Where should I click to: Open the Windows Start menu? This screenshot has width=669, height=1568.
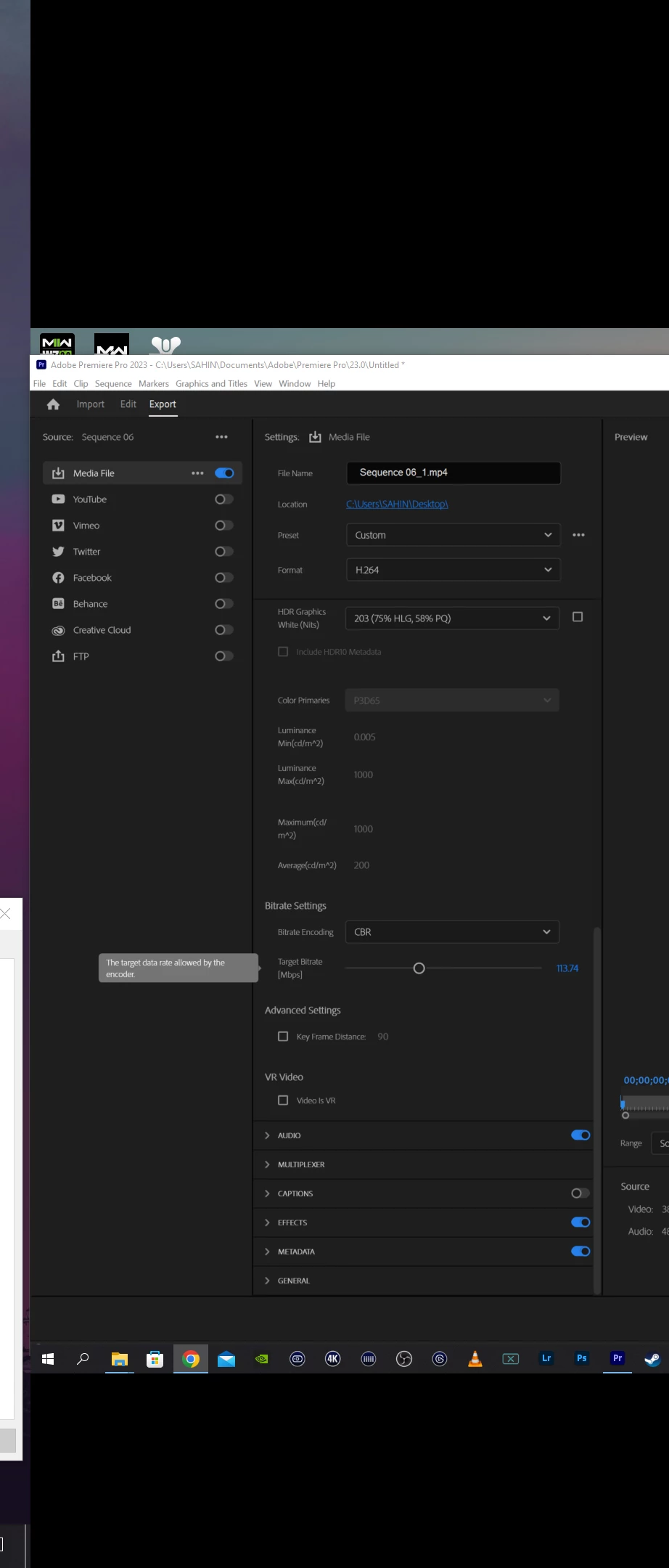[x=48, y=1359]
